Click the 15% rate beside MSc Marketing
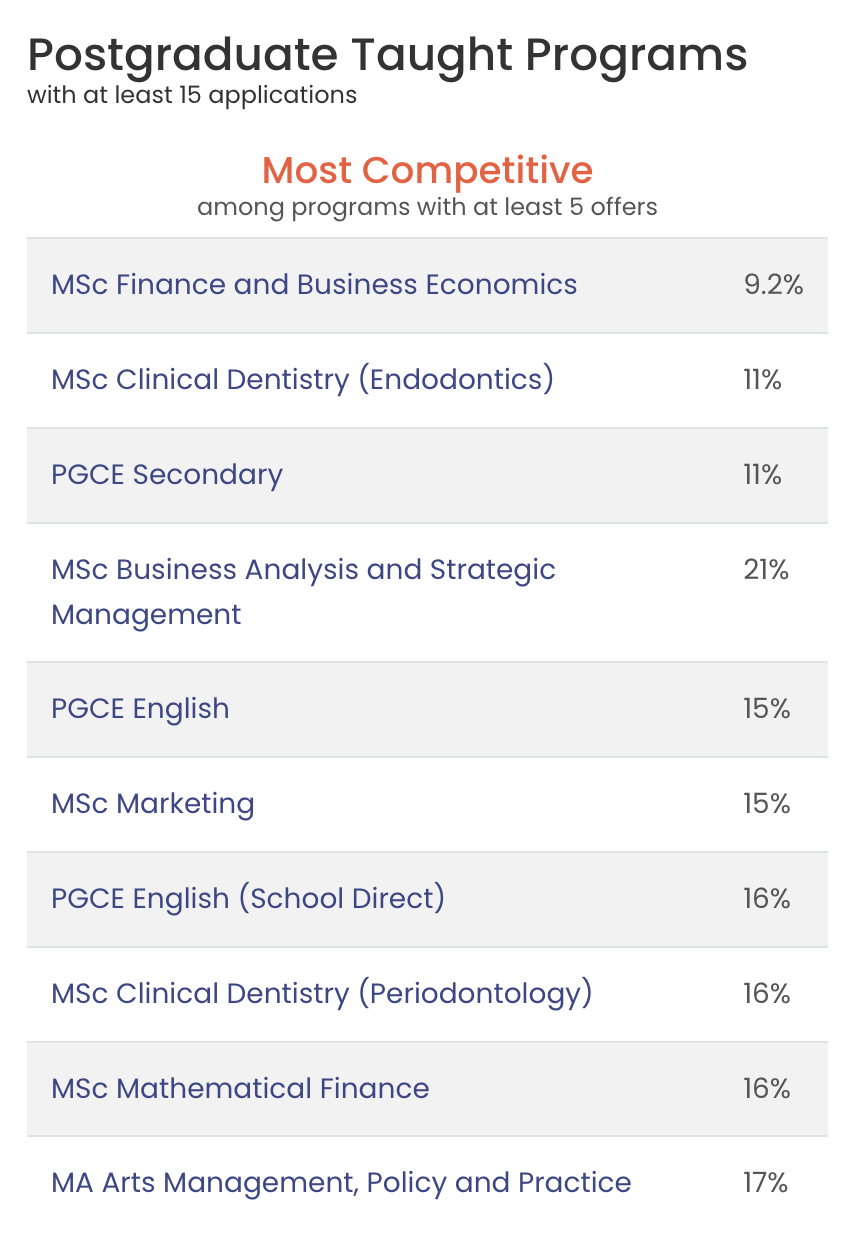Viewport: 850px width, 1236px height. pyautogui.click(x=766, y=804)
